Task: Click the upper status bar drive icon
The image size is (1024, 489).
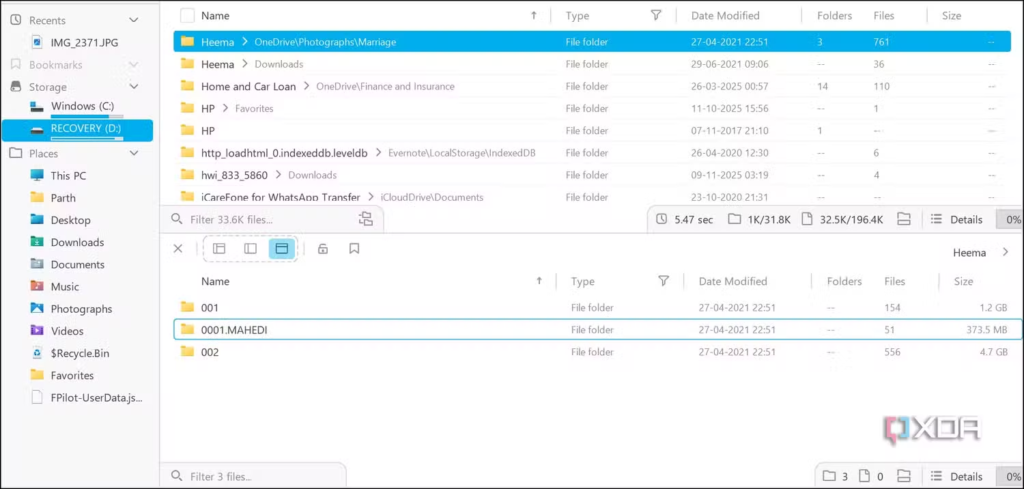Action: point(904,219)
